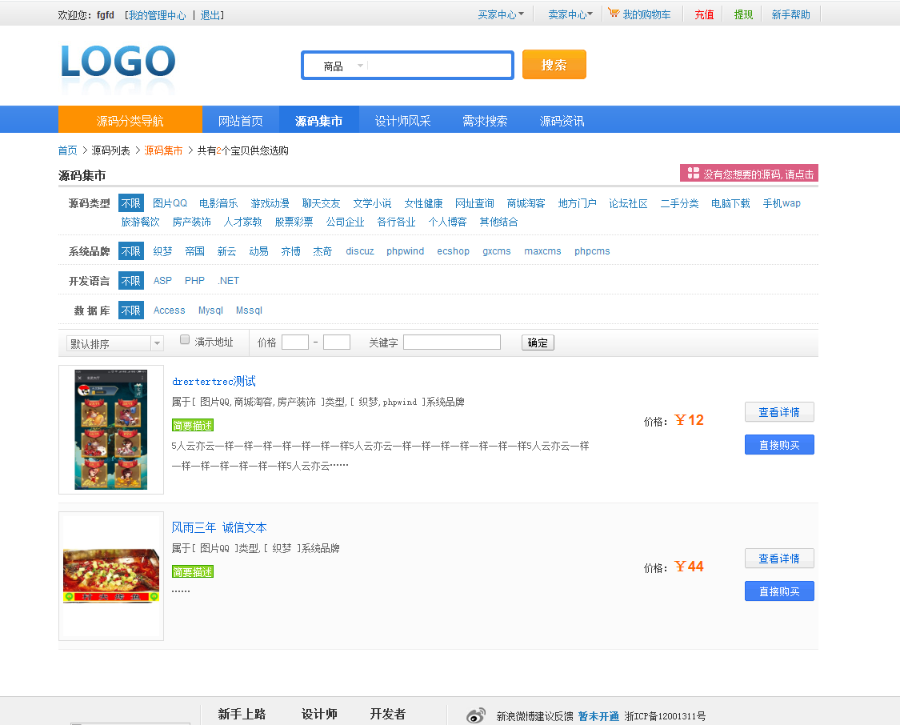This screenshot has height=725, width=900.
Task: Click the pink 没有您想要的源码 banner
Action: pos(749,173)
